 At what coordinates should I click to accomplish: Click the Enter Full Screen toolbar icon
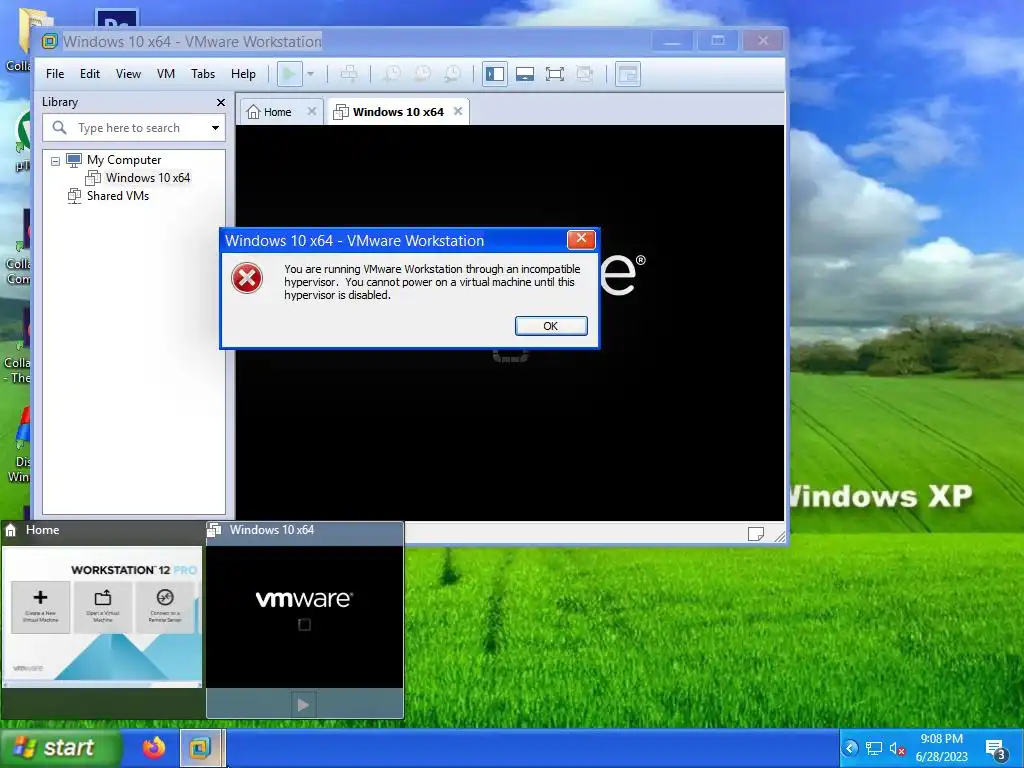555,74
